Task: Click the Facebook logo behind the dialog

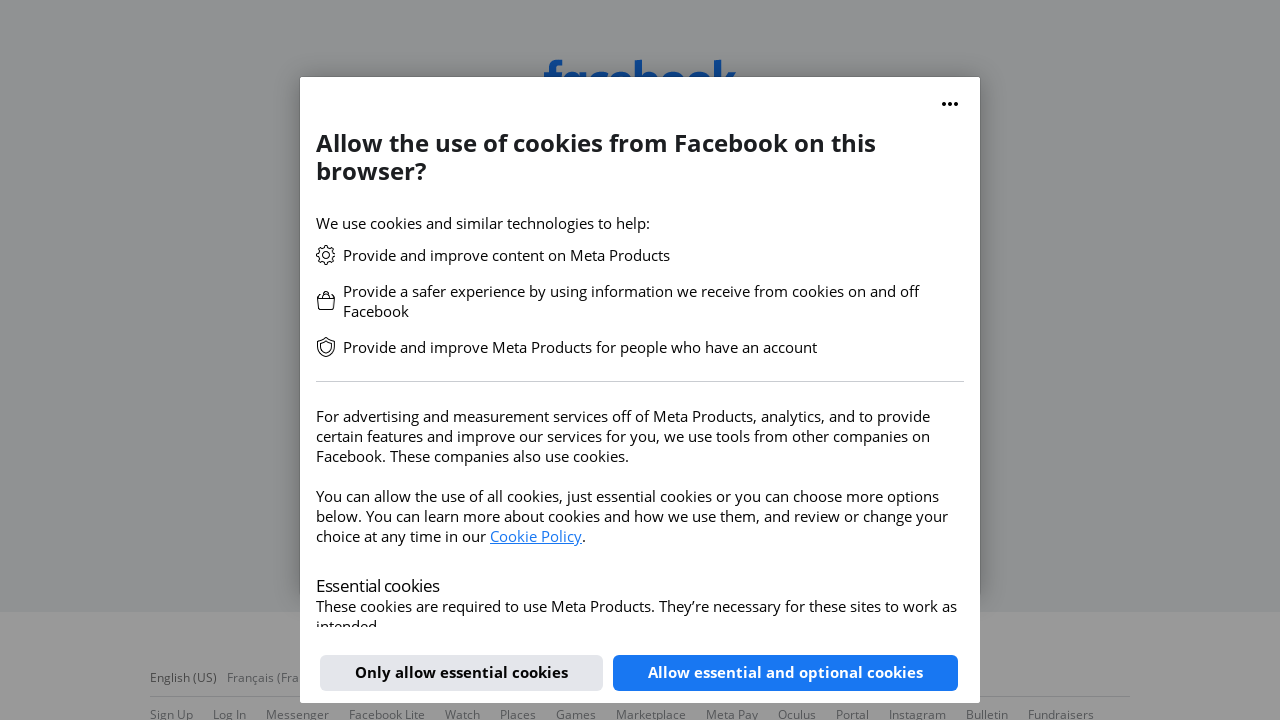Action: (639, 68)
